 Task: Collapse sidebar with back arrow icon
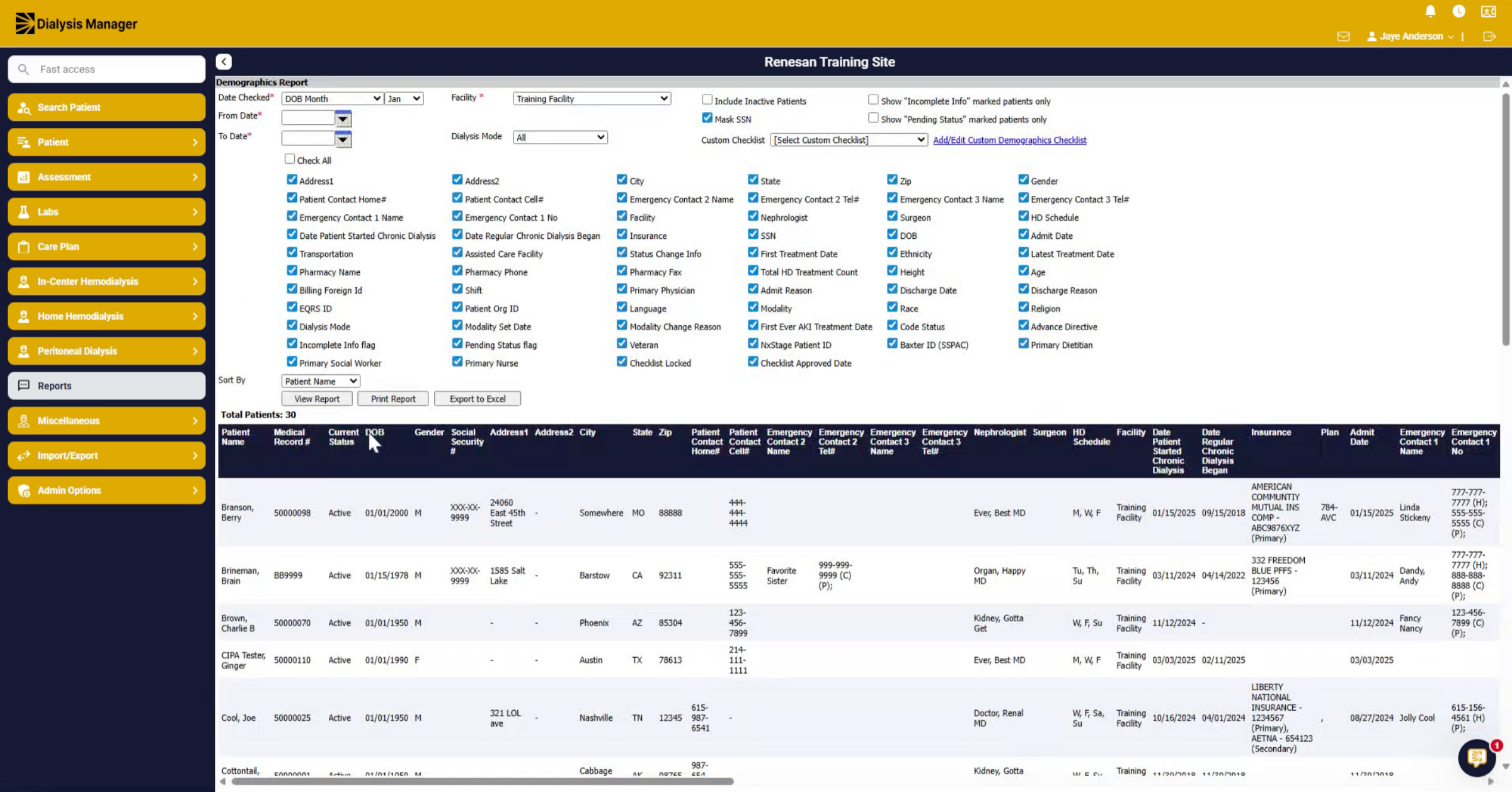tap(224, 62)
